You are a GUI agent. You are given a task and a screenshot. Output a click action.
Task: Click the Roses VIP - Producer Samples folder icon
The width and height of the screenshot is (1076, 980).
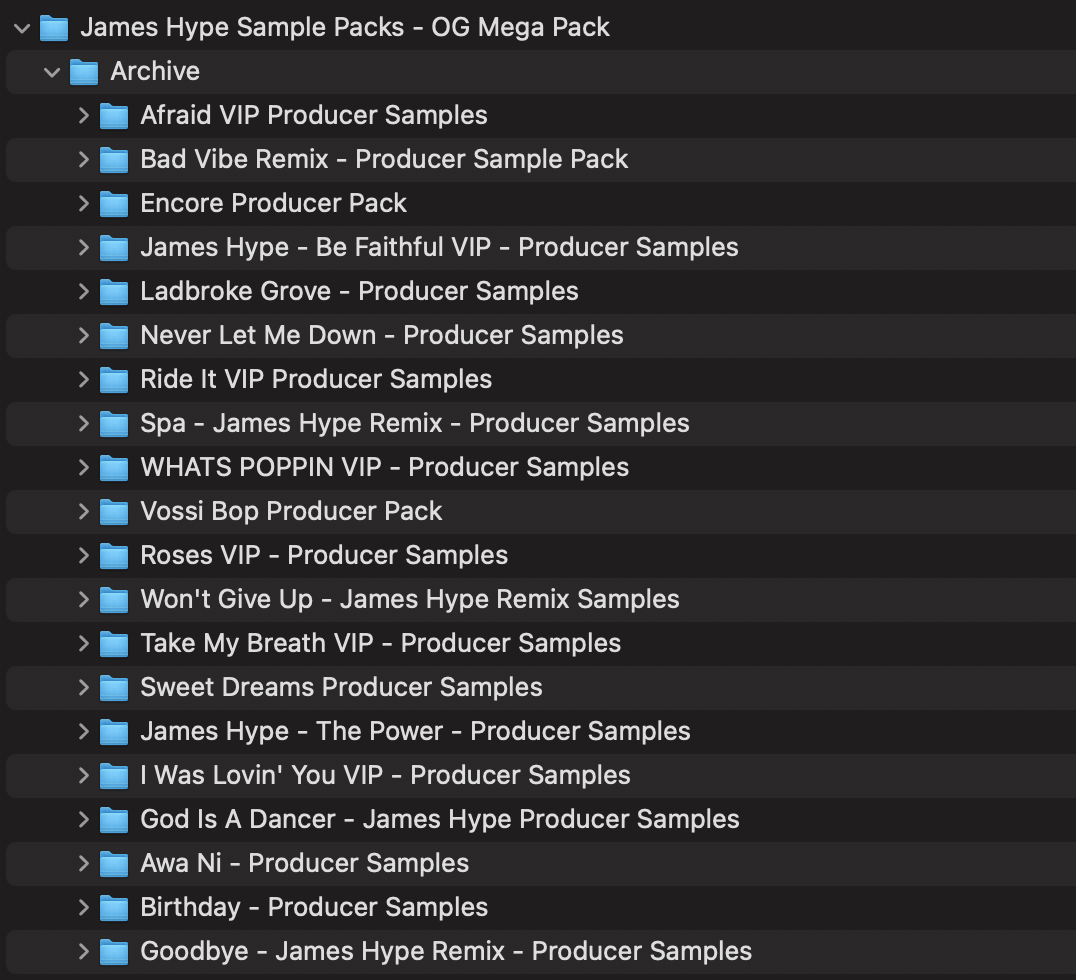click(x=114, y=555)
